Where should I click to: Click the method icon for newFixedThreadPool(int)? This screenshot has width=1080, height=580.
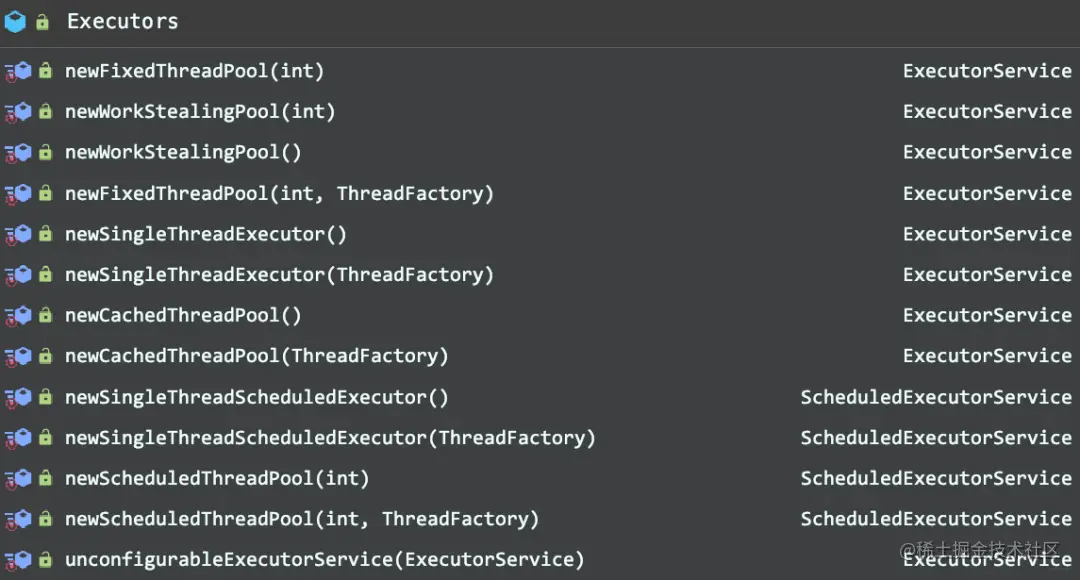tap(19, 71)
